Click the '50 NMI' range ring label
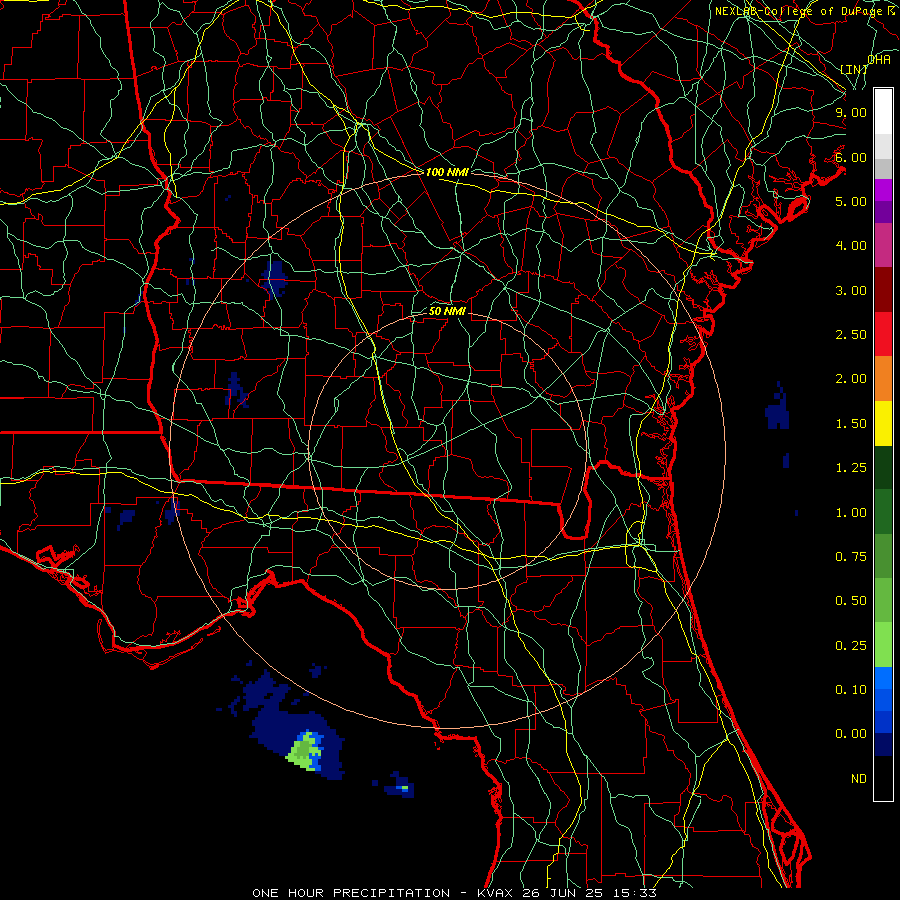The height and width of the screenshot is (900, 900). 447,311
